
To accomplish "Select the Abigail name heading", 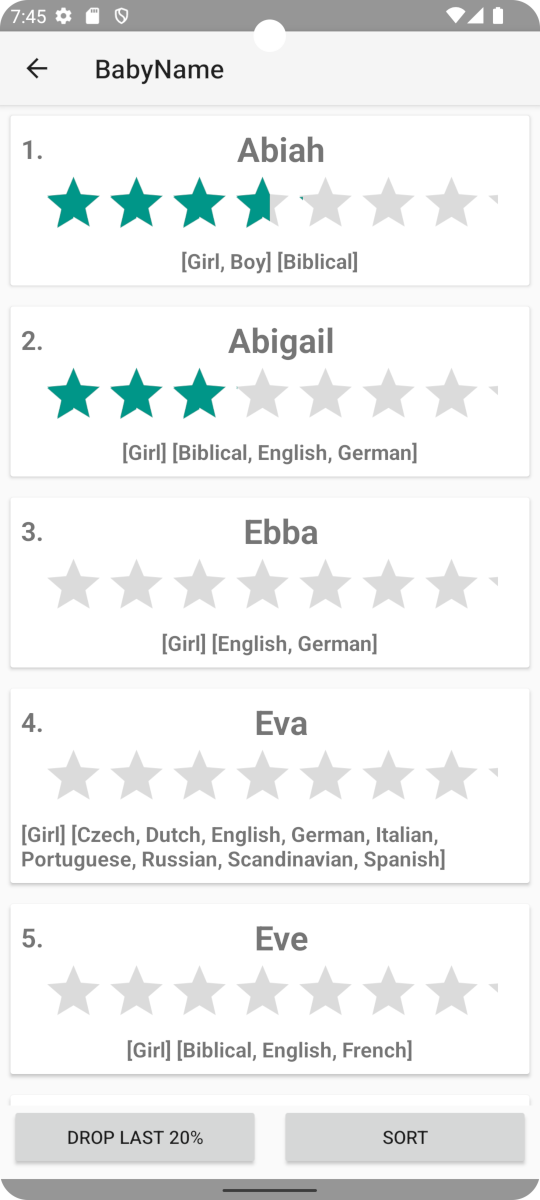I will pyautogui.click(x=281, y=341).
